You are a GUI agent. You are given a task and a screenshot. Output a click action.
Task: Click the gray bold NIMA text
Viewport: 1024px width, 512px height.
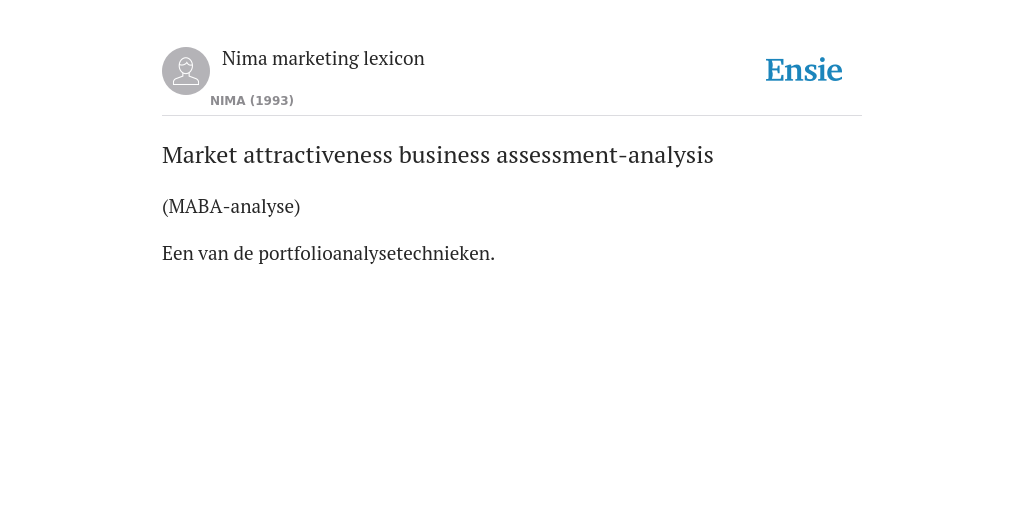228,101
